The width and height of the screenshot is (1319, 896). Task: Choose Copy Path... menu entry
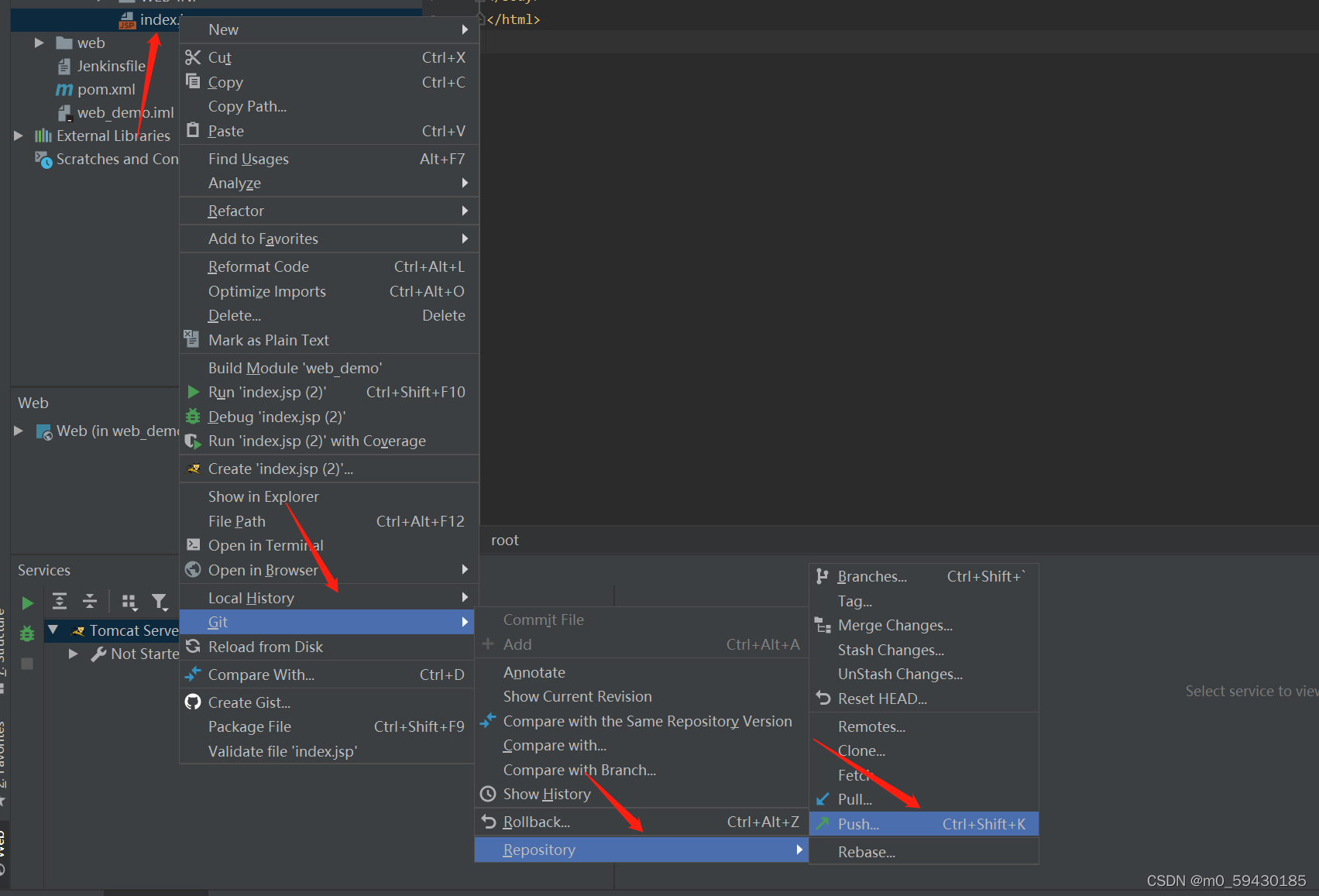[x=329, y=106]
